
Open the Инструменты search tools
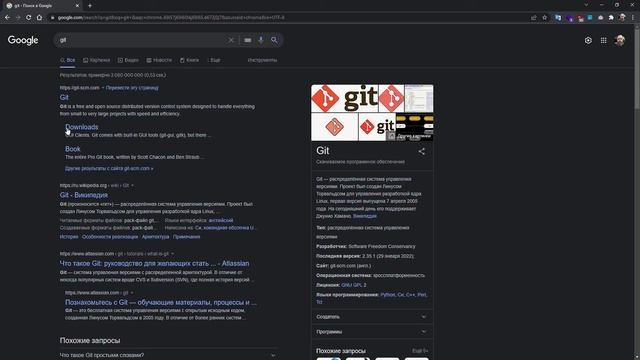[262, 60]
